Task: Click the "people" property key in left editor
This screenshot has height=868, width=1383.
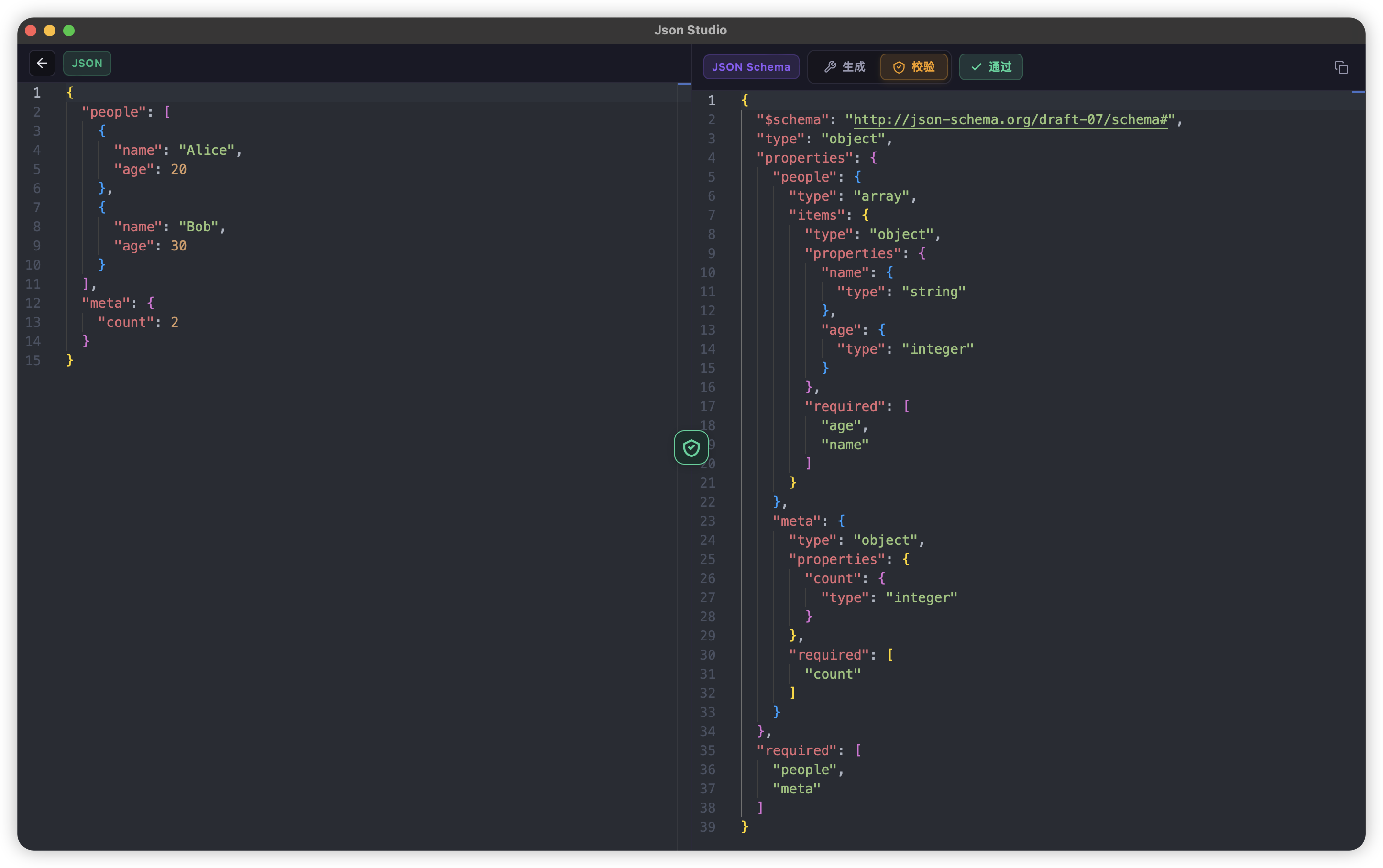Action: [115, 111]
